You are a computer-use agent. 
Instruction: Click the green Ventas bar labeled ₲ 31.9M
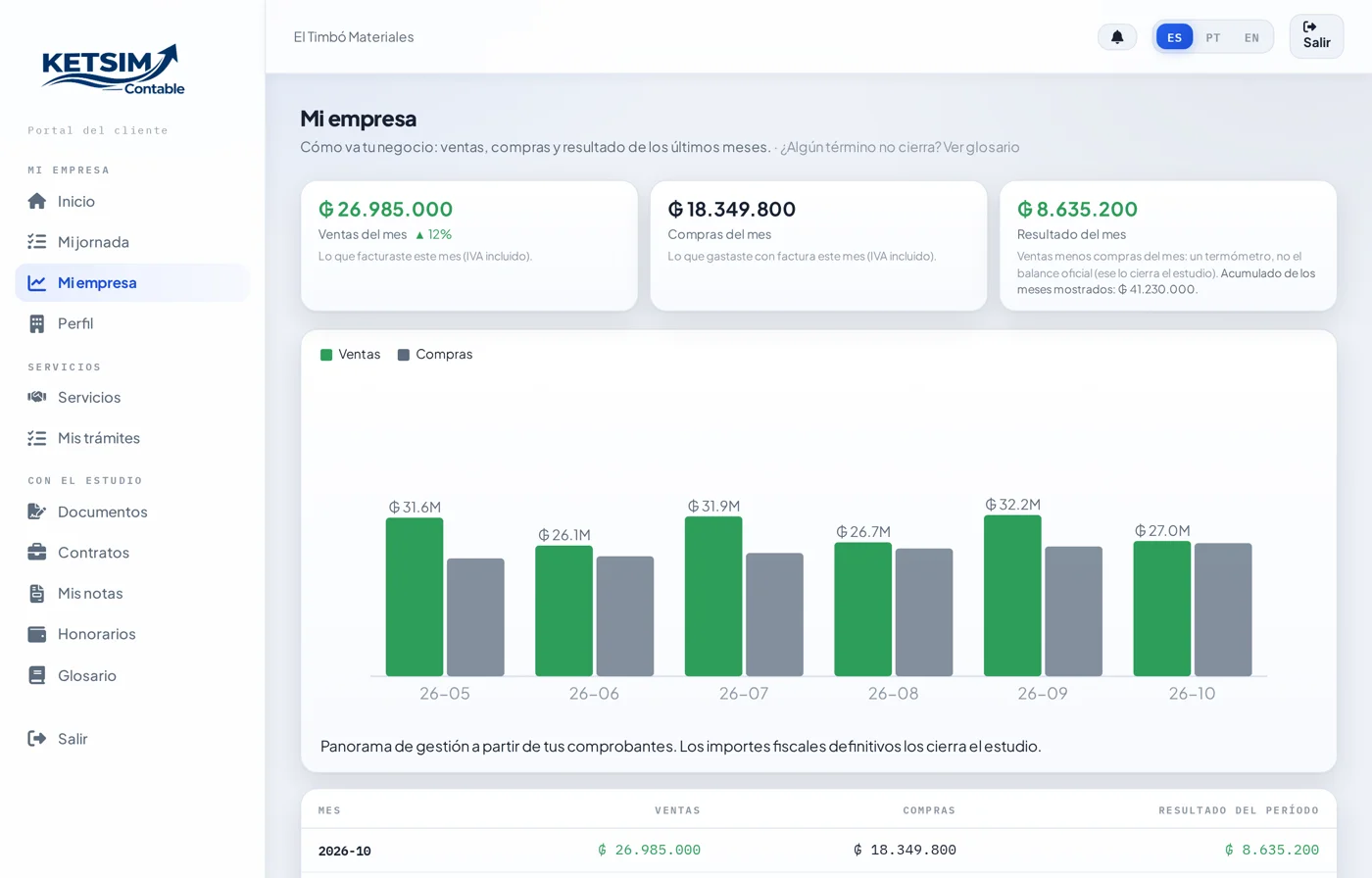[713, 596]
